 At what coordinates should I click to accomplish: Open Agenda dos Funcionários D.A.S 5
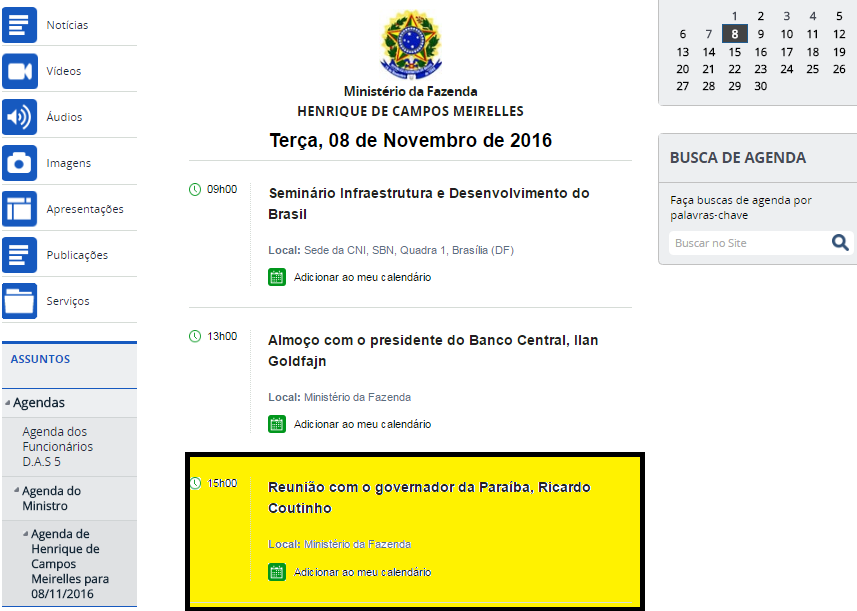pyautogui.click(x=57, y=446)
